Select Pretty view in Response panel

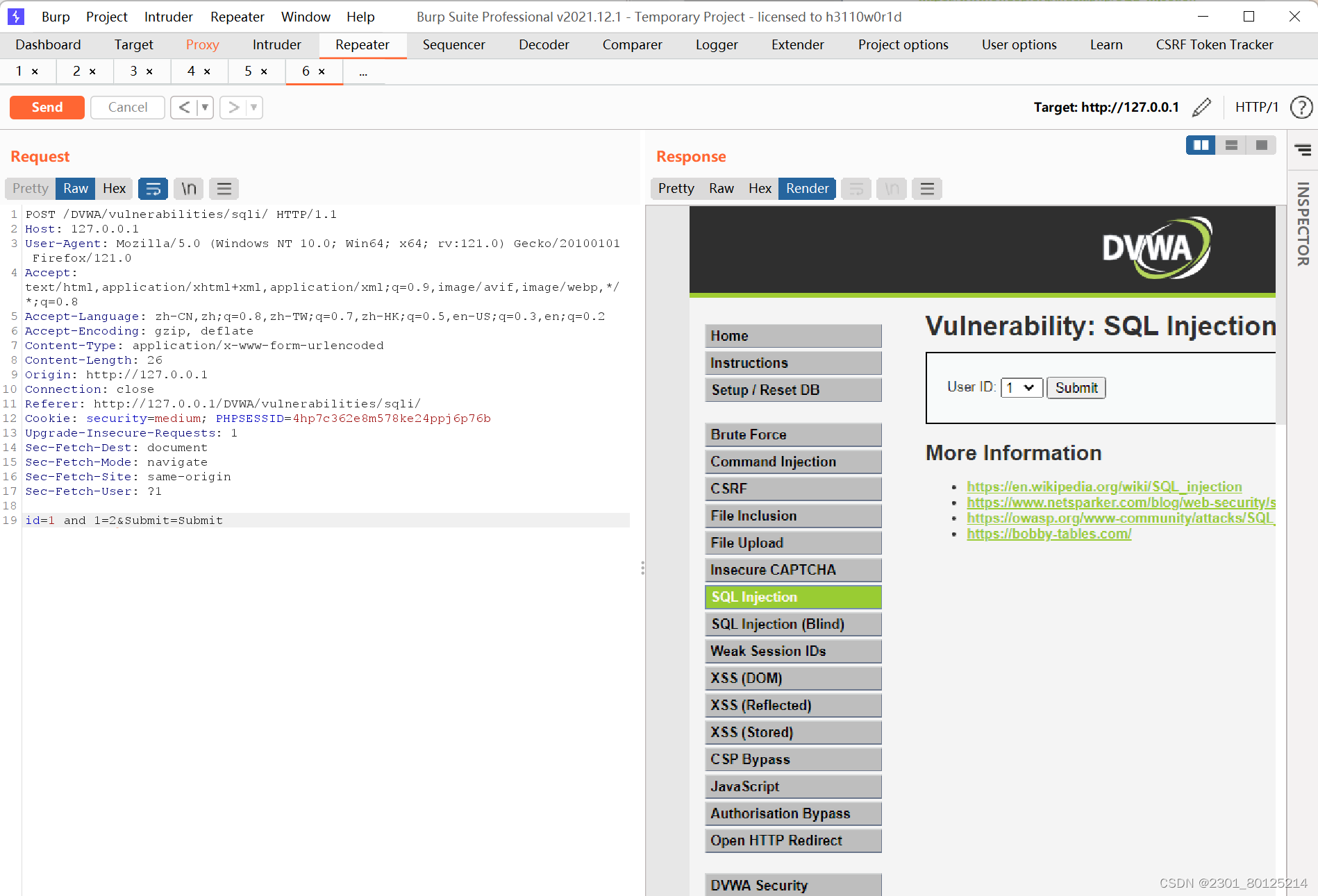click(x=676, y=188)
